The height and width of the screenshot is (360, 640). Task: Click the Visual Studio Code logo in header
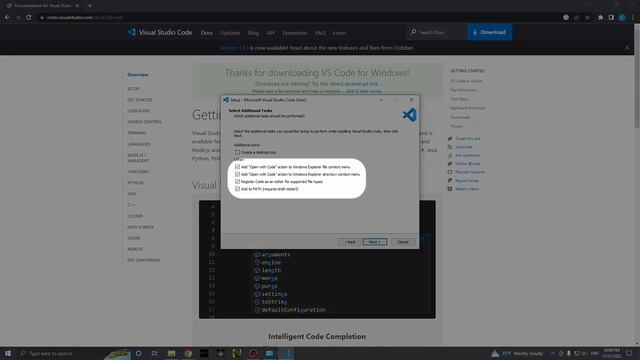[160, 32]
